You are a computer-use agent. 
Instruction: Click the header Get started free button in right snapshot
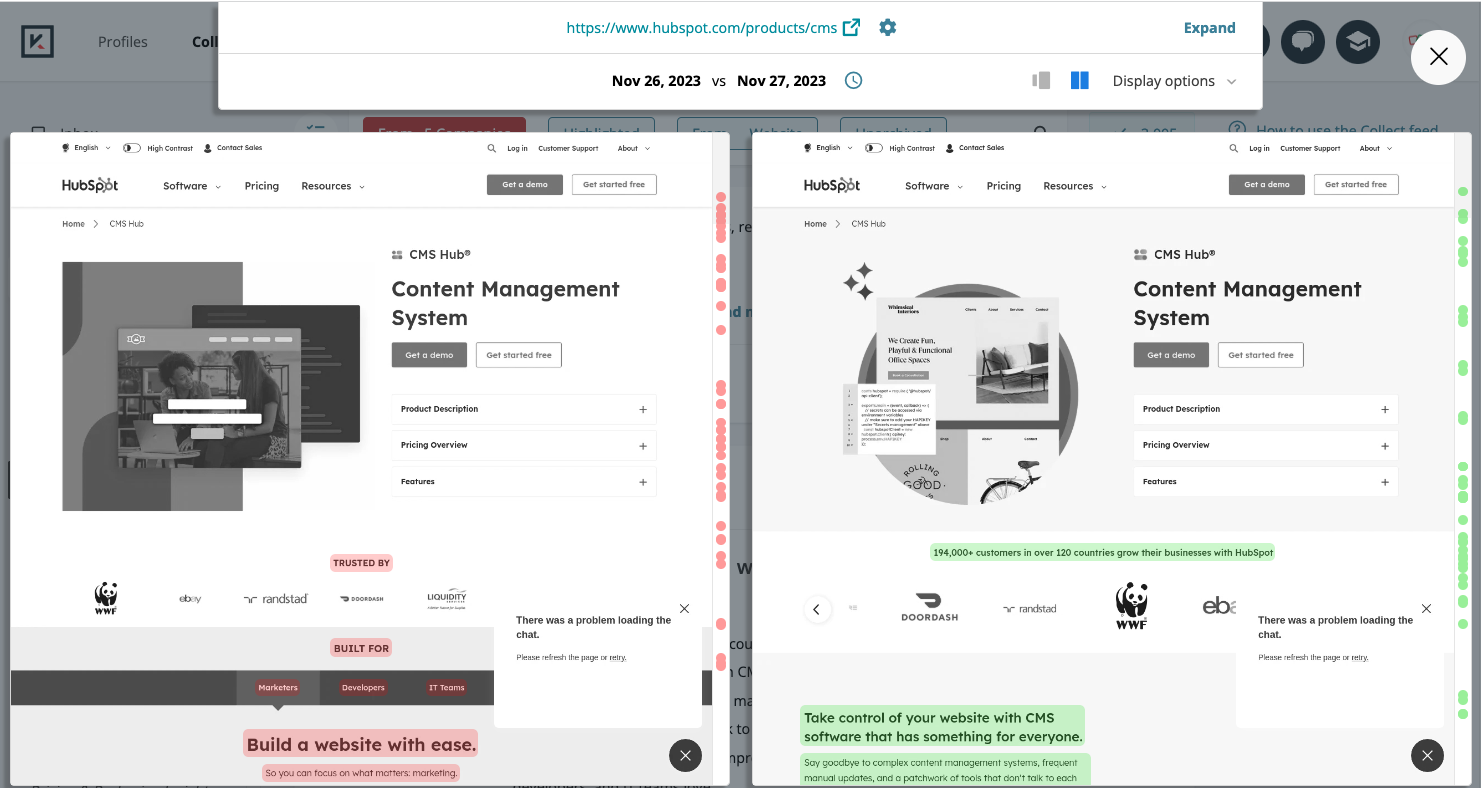(x=1355, y=184)
